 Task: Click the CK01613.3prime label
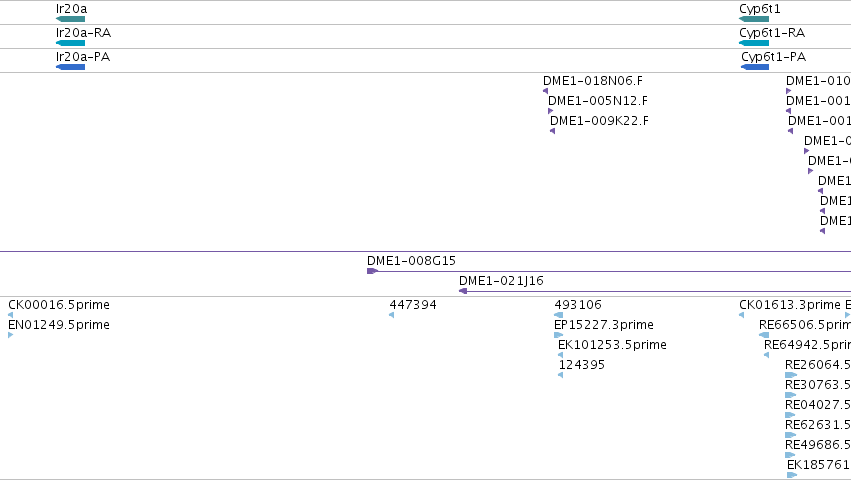click(x=790, y=305)
